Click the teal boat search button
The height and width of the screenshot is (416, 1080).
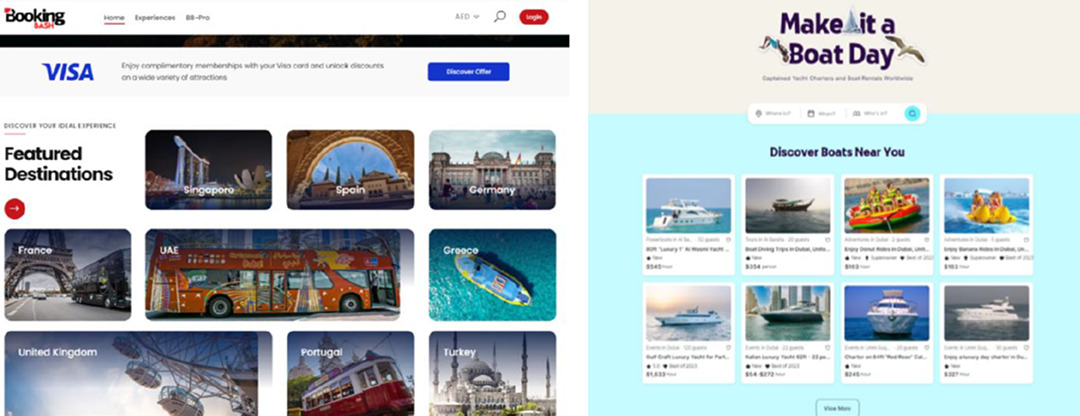point(912,114)
